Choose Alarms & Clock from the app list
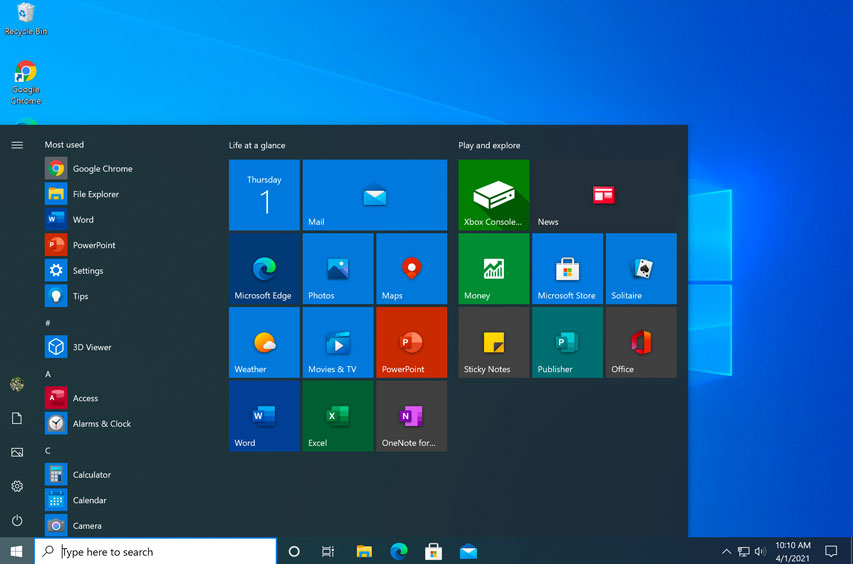Viewport: 853px width, 564px height. tap(101, 424)
